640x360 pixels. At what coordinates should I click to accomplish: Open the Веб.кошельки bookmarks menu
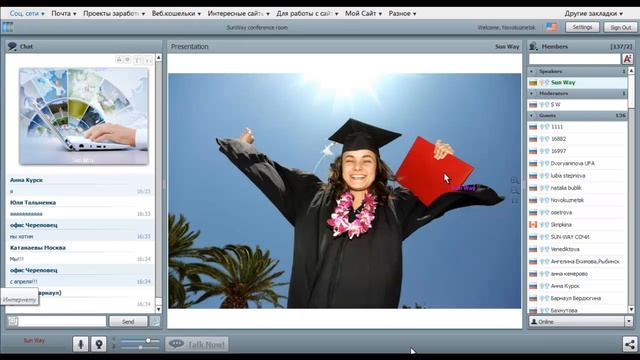tap(176, 13)
